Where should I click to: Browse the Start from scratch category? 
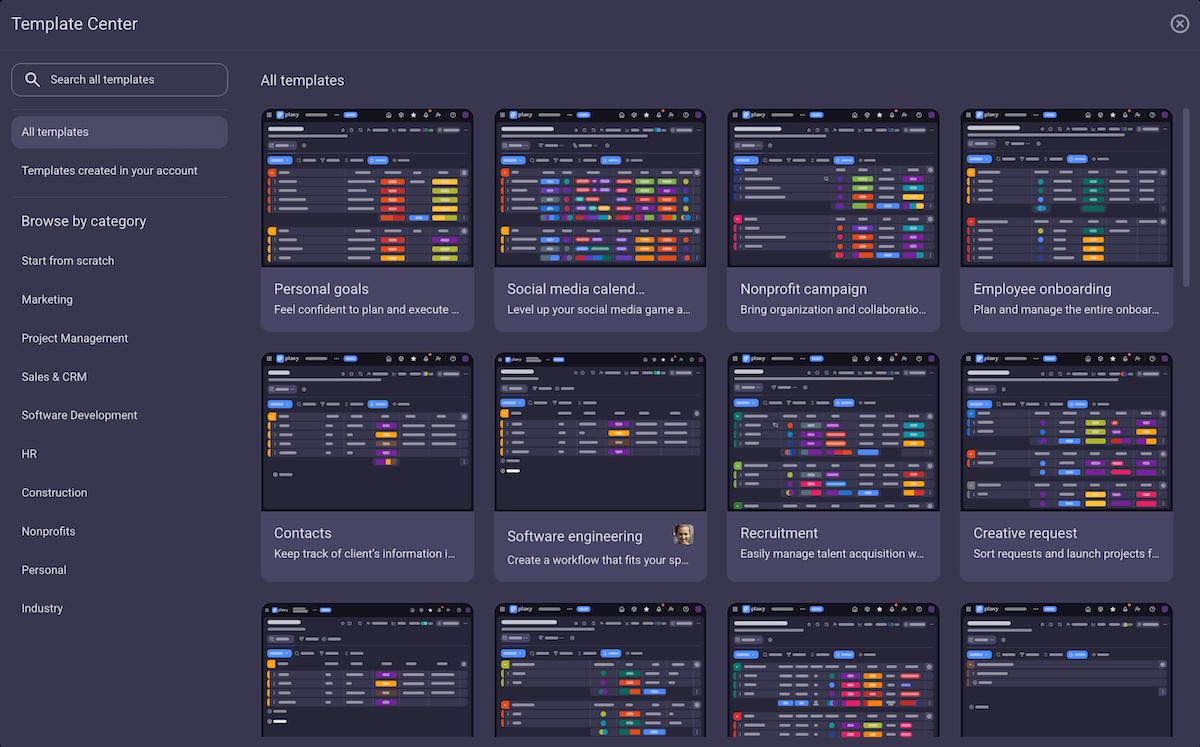pyautogui.click(x=68, y=261)
